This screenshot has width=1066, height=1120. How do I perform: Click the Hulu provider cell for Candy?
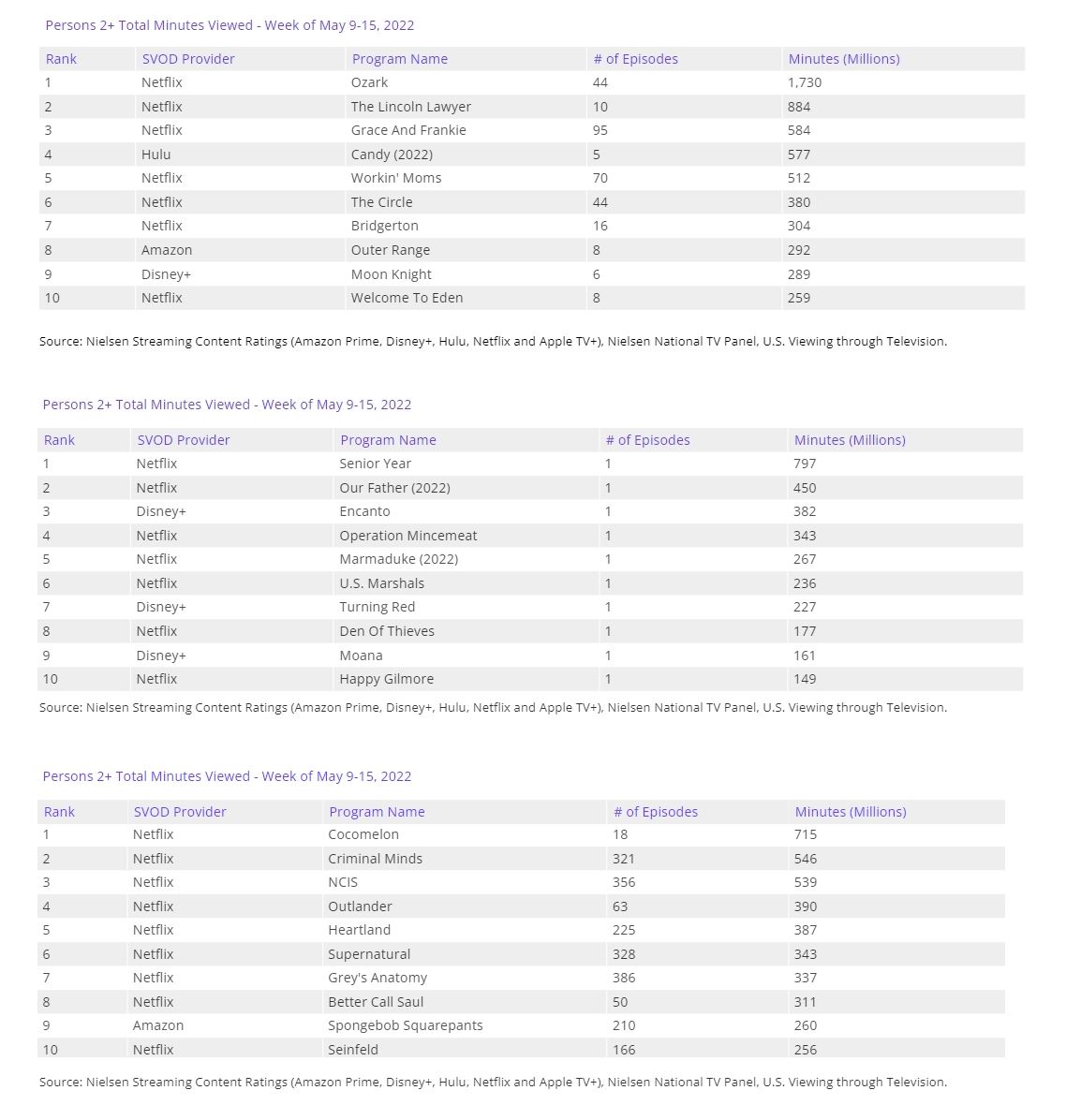point(155,155)
